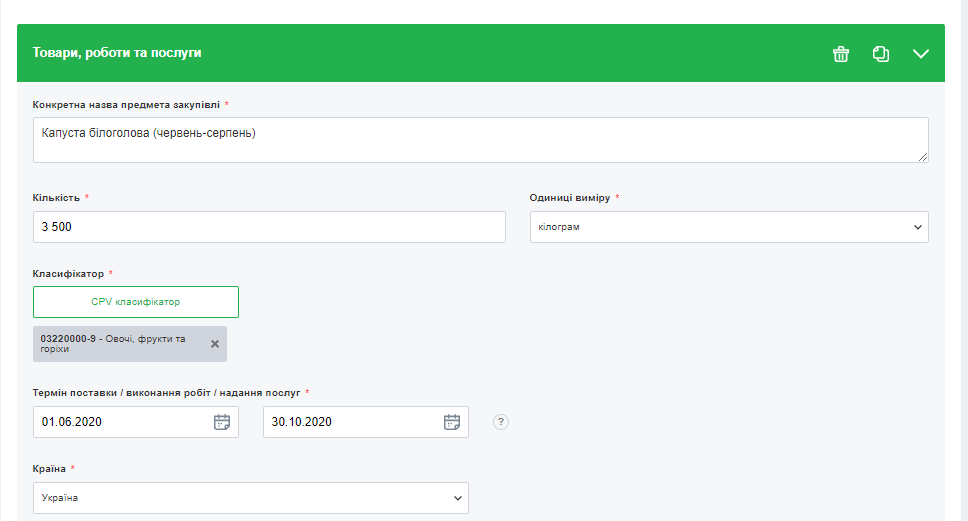Click the 01.06.2020 start date field
Screen dimensions: 968x521
pyautogui.click(x=120, y=422)
